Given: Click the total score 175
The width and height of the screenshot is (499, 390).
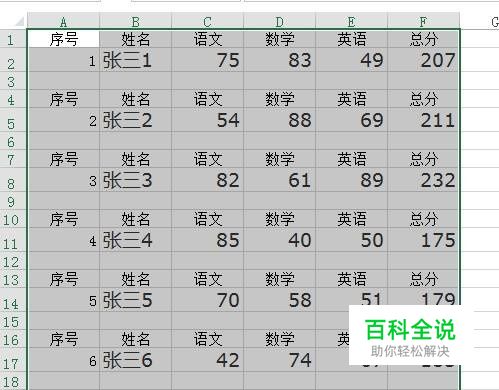Looking at the screenshot, I should 423,240.
